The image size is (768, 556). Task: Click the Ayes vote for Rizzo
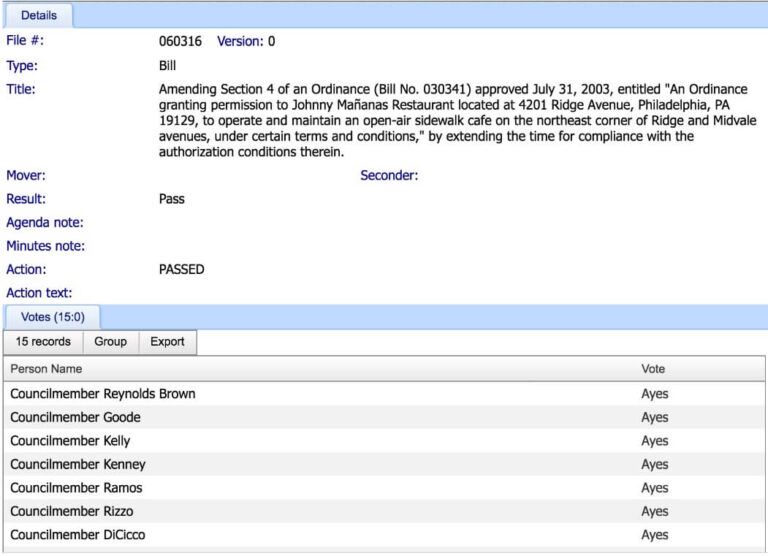click(655, 511)
